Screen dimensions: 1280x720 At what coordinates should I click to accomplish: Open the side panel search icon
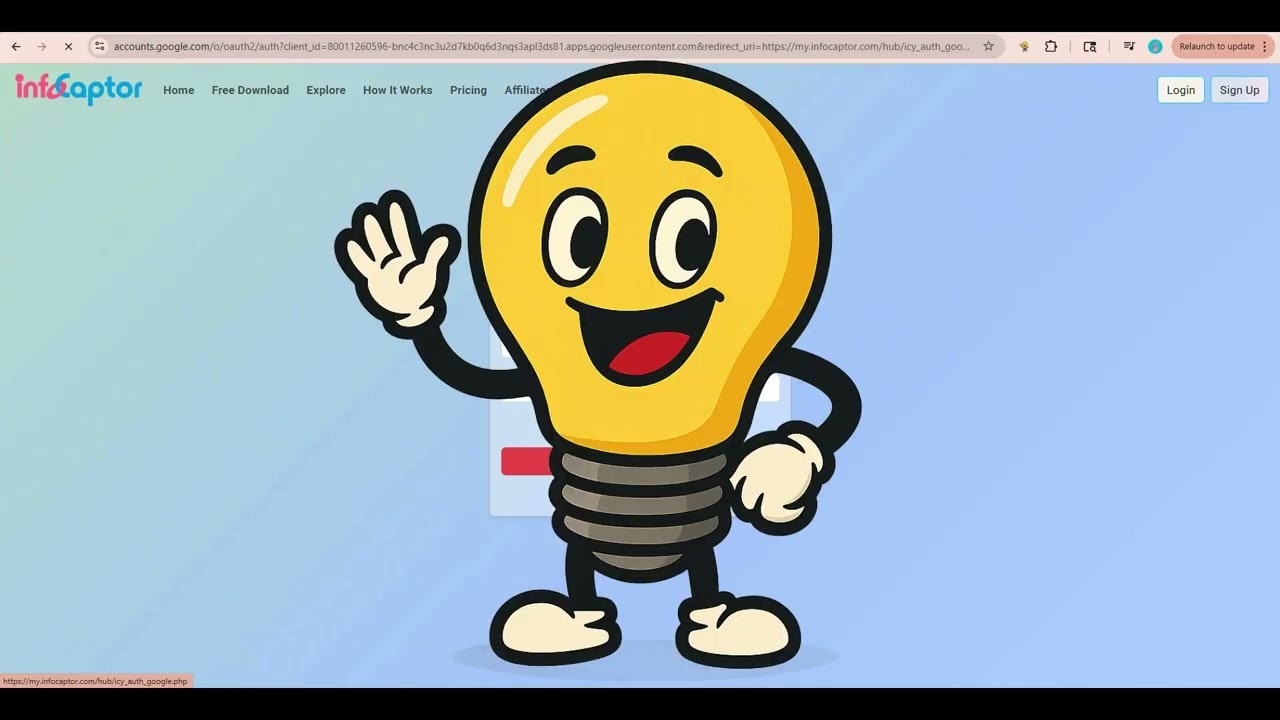pyautogui.click(x=1089, y=46)
